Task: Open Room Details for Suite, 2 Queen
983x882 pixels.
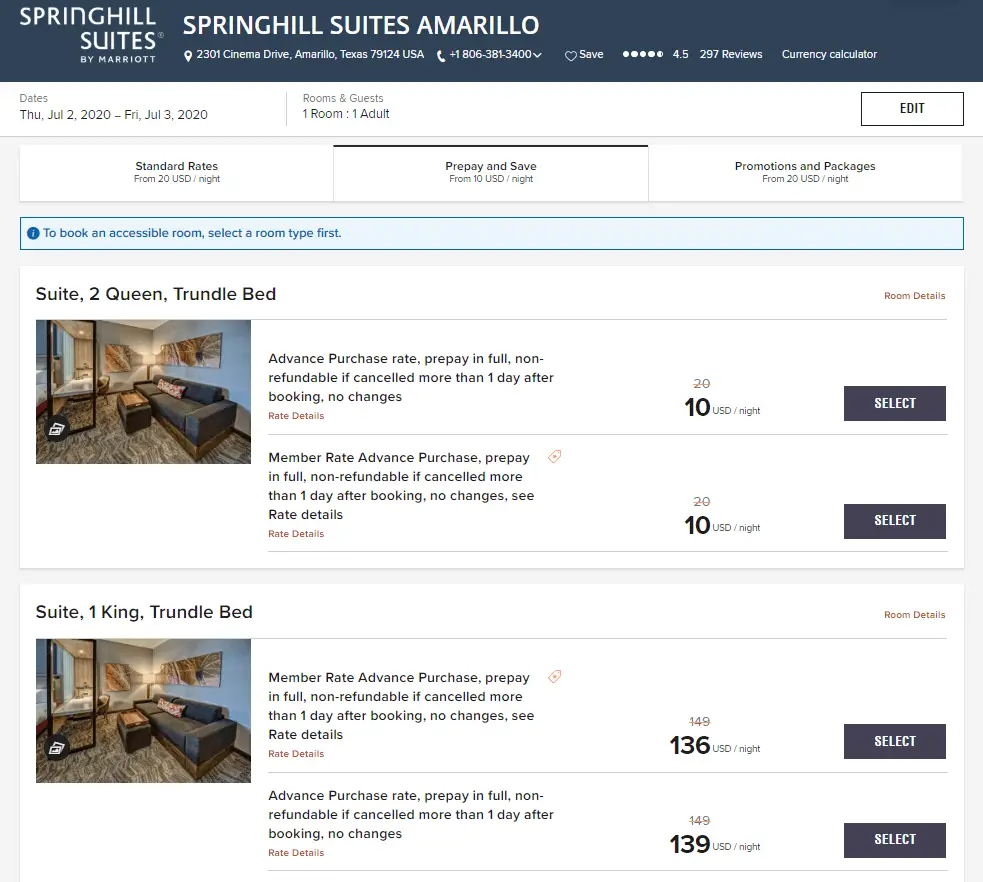Action: 914,296
